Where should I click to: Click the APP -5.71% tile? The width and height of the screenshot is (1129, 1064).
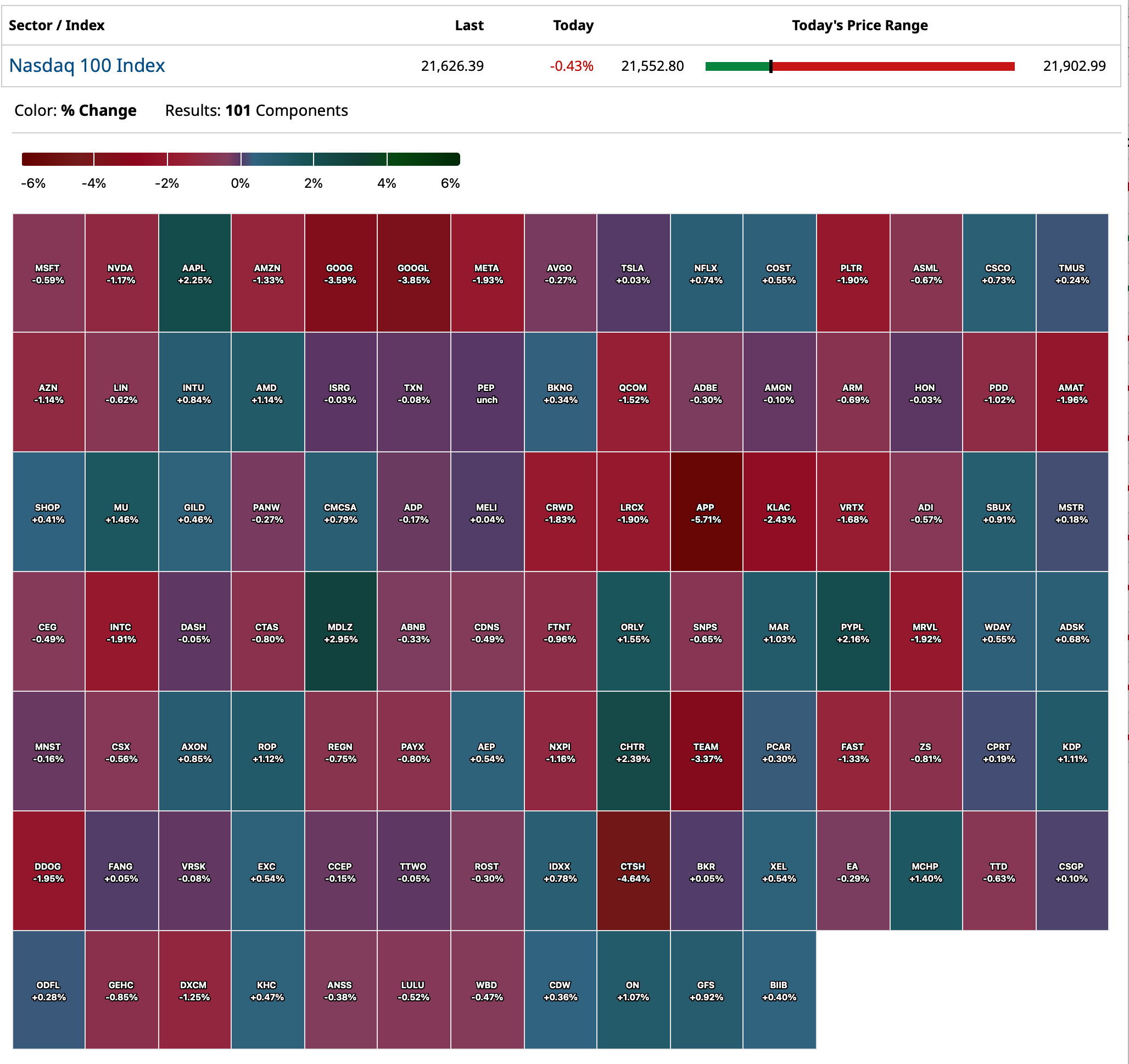click(705, 512)
